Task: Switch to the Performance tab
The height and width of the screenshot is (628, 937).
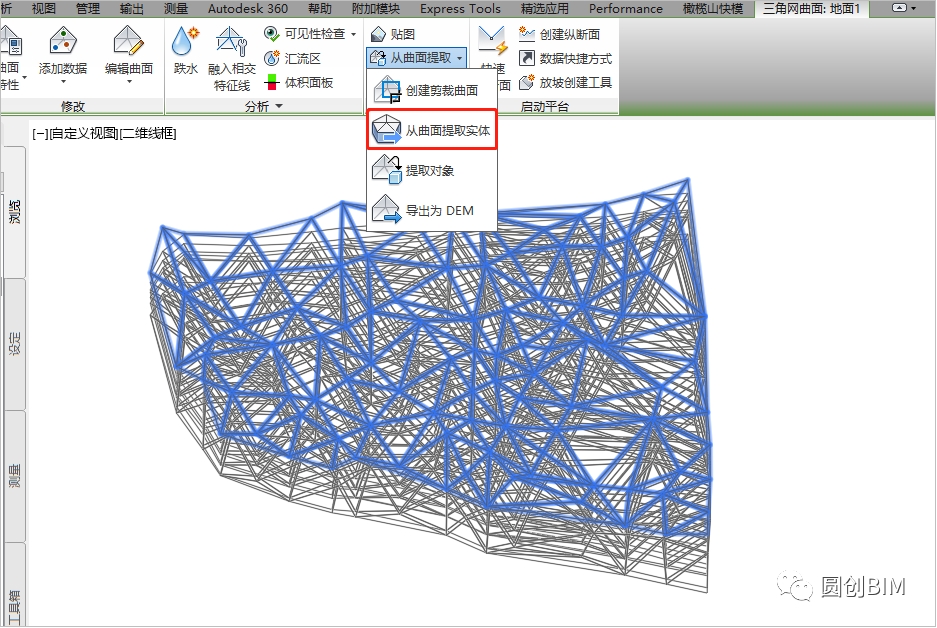Action: click(x=626, y=8)
